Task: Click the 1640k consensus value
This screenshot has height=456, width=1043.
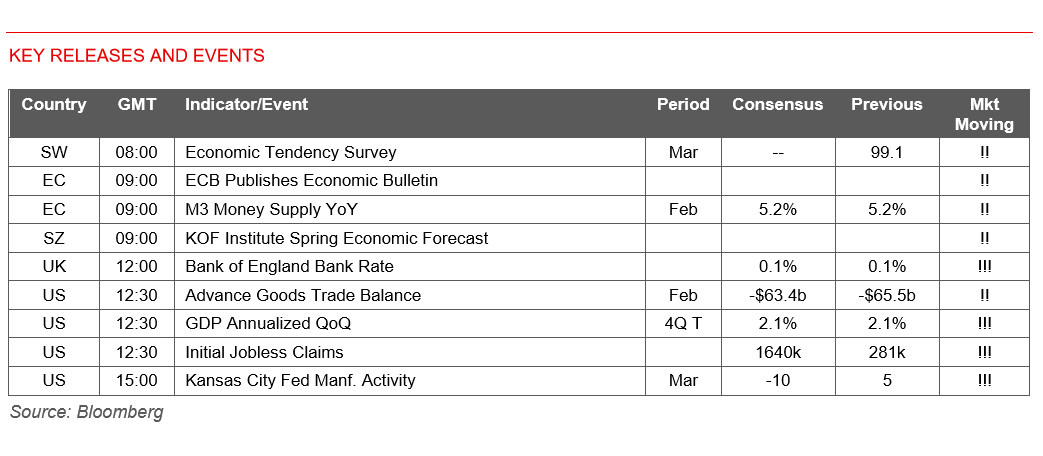Action: (778, 352)
